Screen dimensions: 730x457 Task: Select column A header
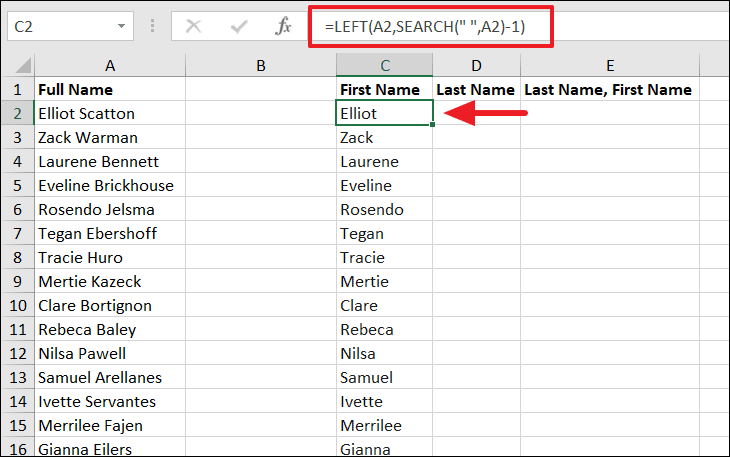pyautogui.click(x=110, y=66)
